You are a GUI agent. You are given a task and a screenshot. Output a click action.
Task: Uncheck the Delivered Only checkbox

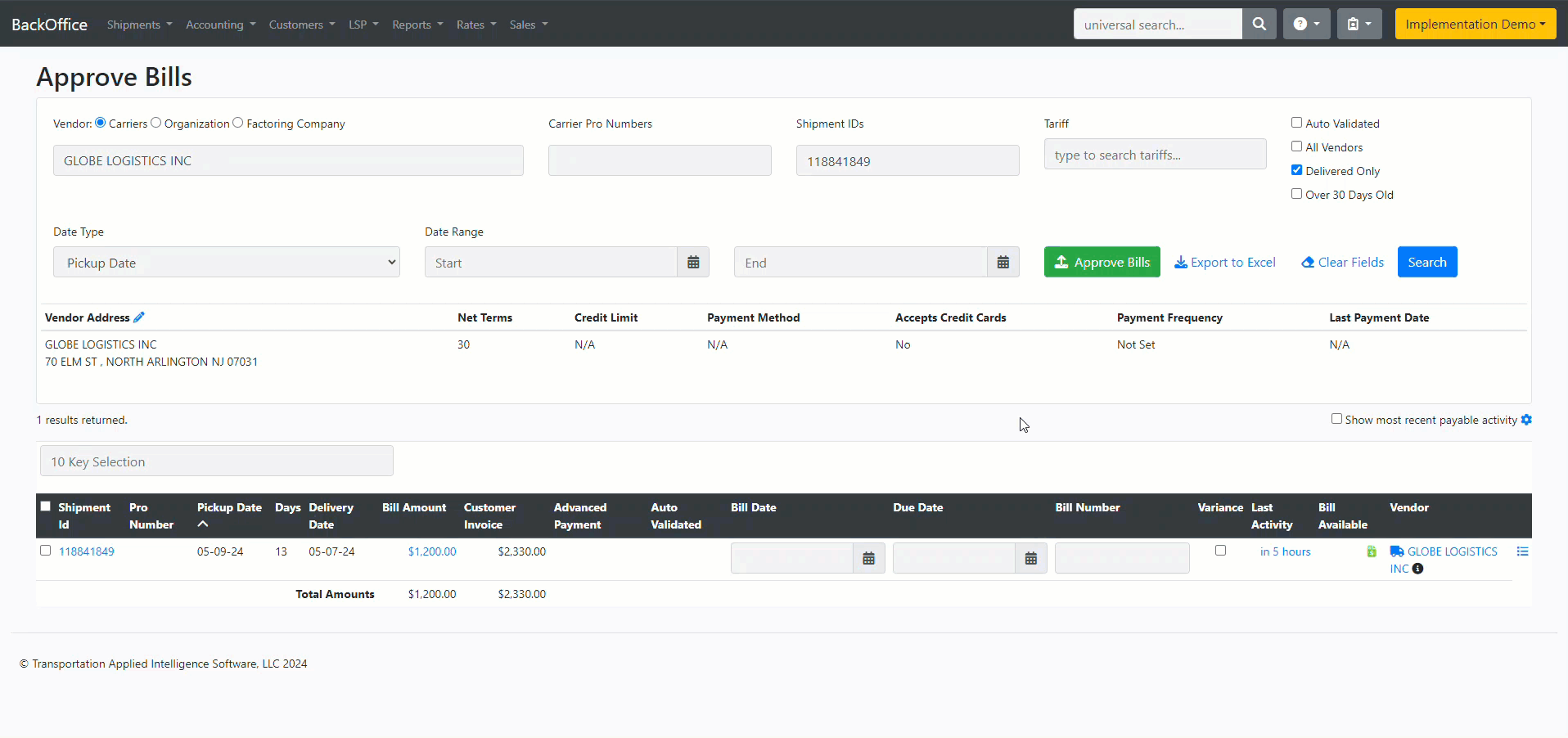(1296, 170)
